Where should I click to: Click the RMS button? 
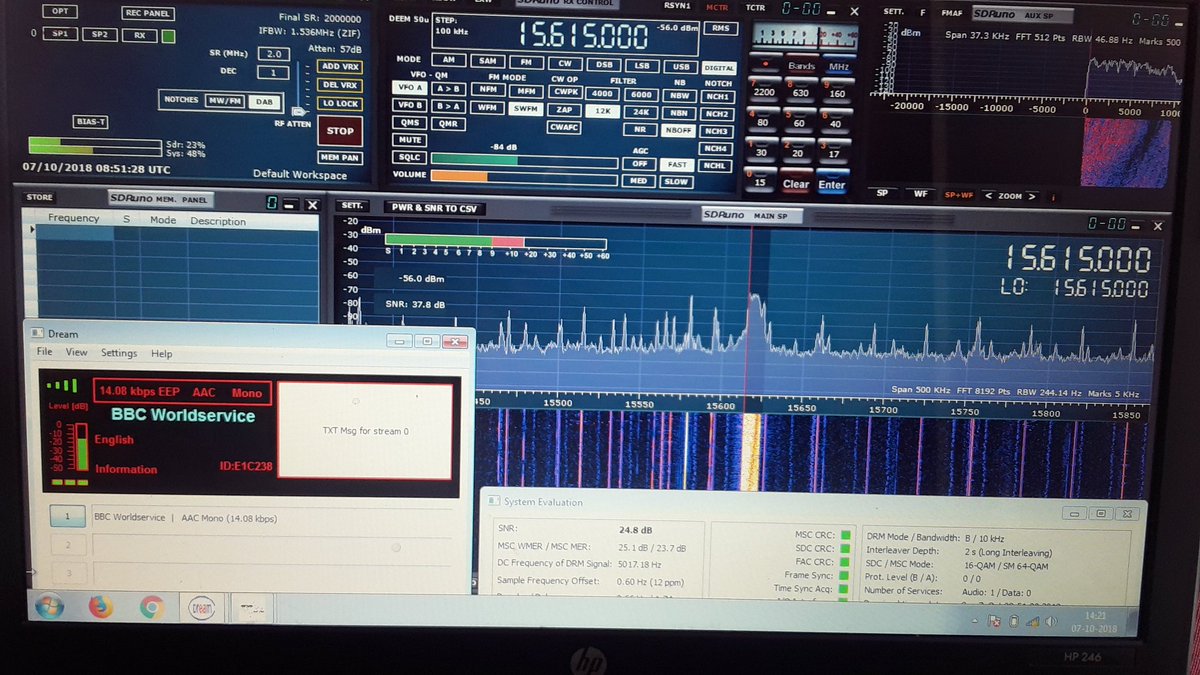[x=720, y=29]
